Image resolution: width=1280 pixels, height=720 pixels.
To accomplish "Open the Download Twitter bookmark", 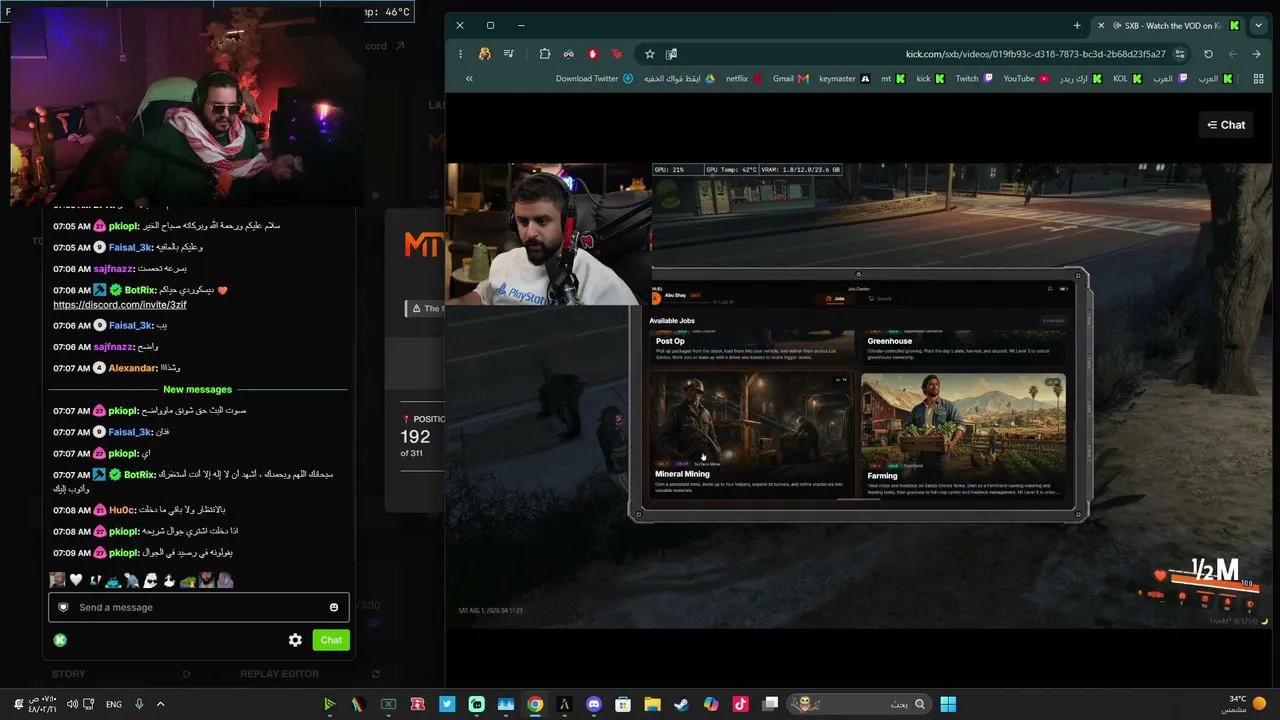I will (594, 78).
